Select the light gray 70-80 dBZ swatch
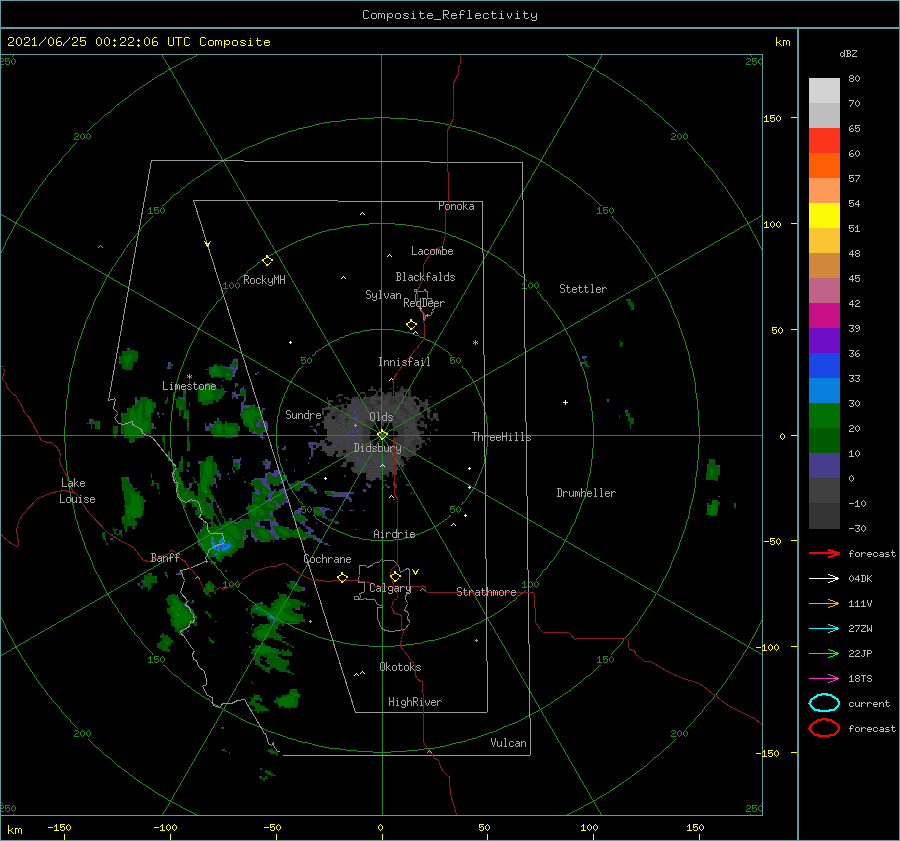This screenshot has width=900, height=841. pyautogui.click(x=824, y=91)
